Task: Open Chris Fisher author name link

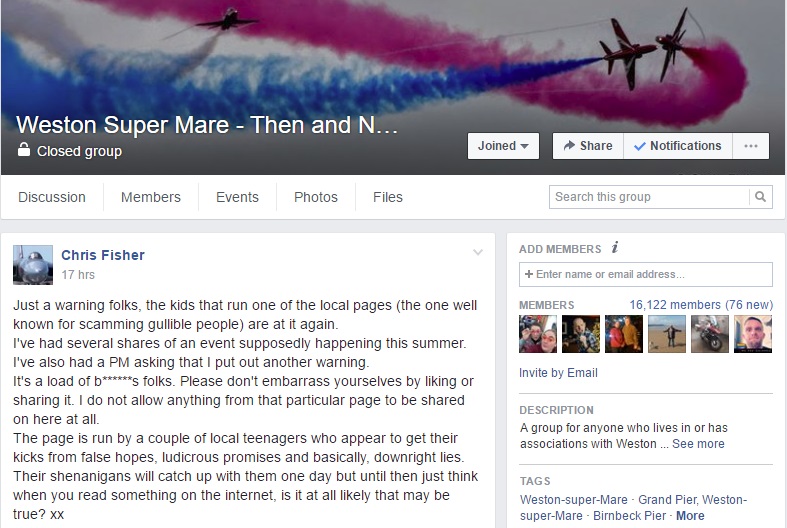Action: tap(103, 255)
